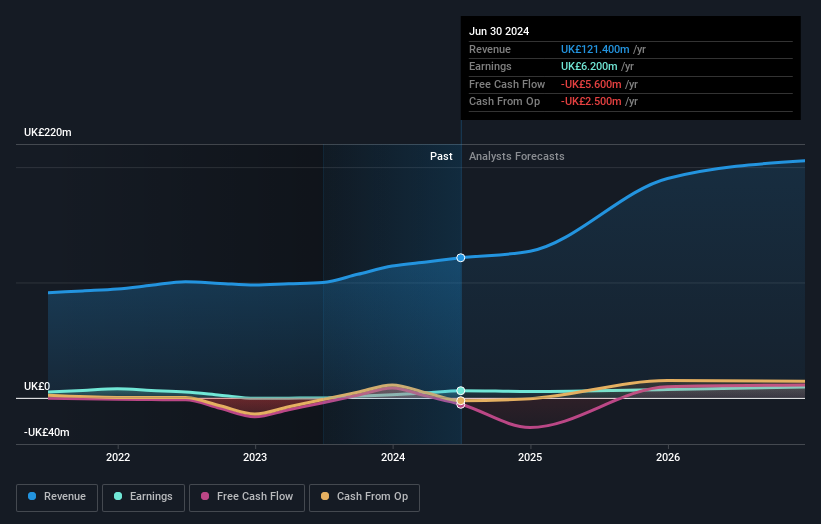The image size is (821, 524).
Task: Click the Jun 30 2024 tooltip date
Action: tap(499, 31)
